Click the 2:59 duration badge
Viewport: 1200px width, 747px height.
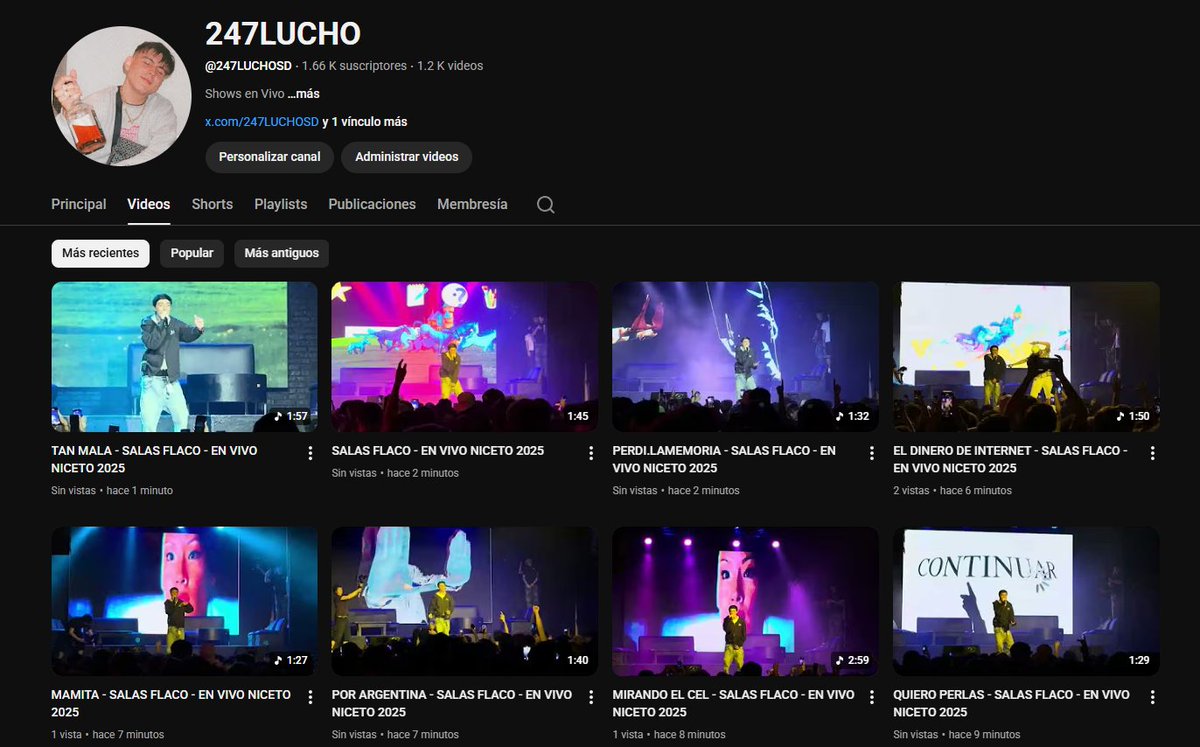853,661
